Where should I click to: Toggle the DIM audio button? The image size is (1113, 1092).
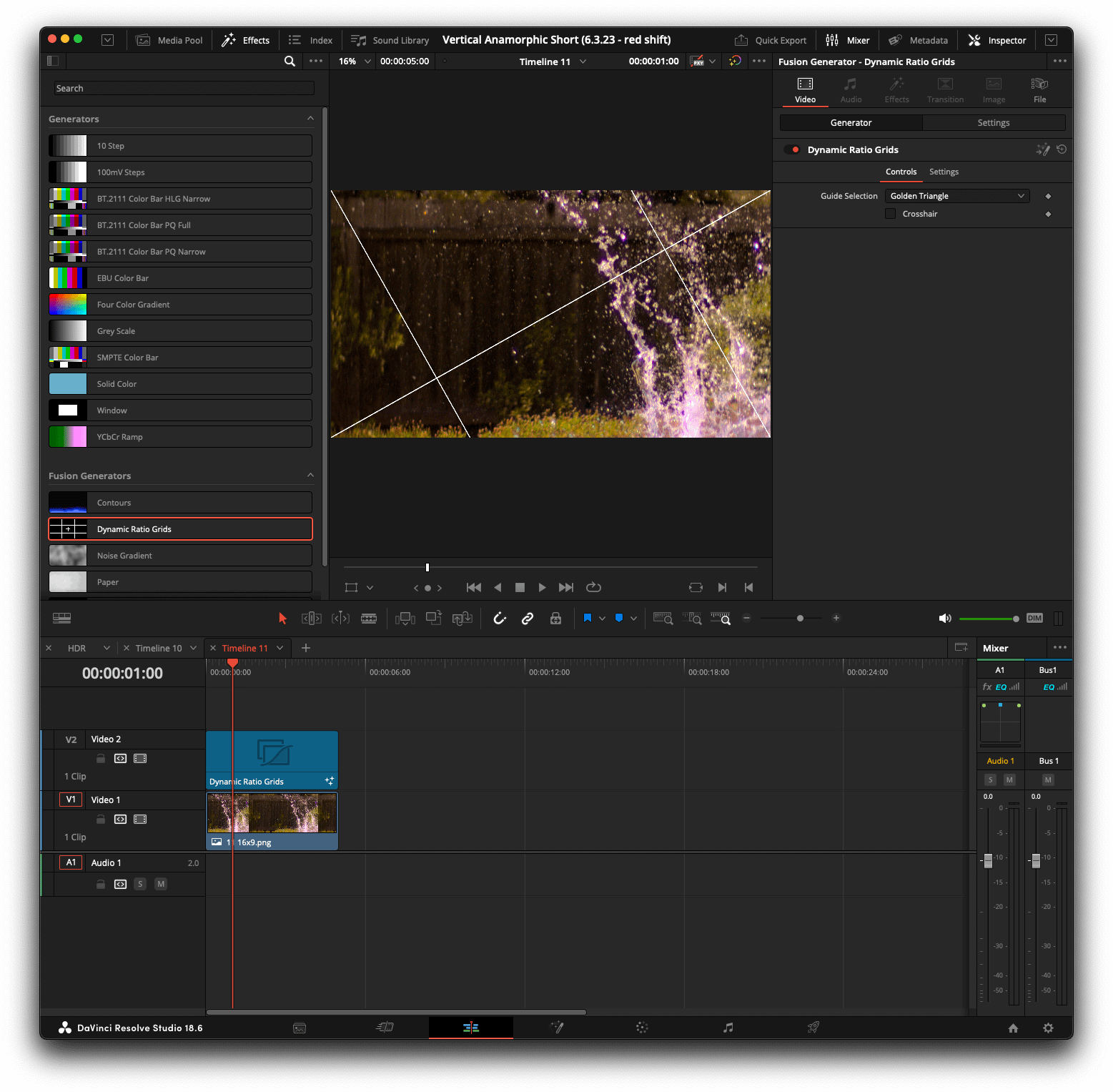[1034, 618]
